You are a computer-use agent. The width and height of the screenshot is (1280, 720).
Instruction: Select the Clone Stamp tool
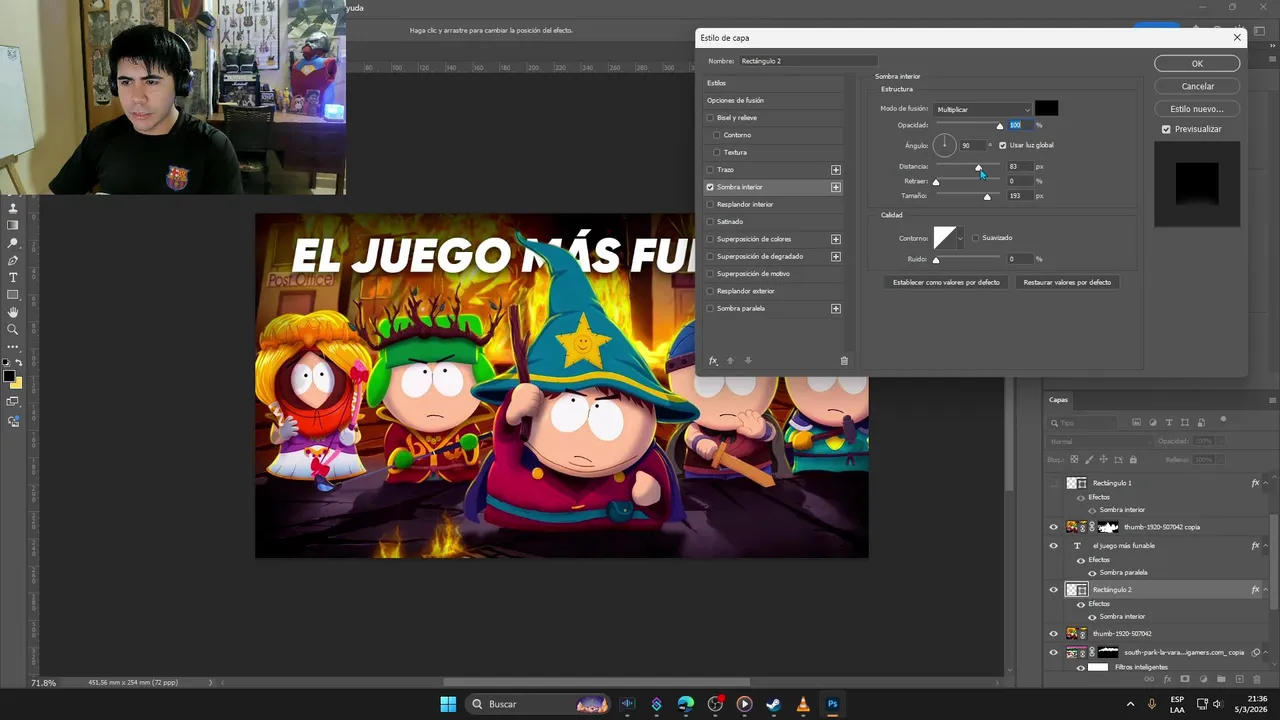click(x=13, y=208)
